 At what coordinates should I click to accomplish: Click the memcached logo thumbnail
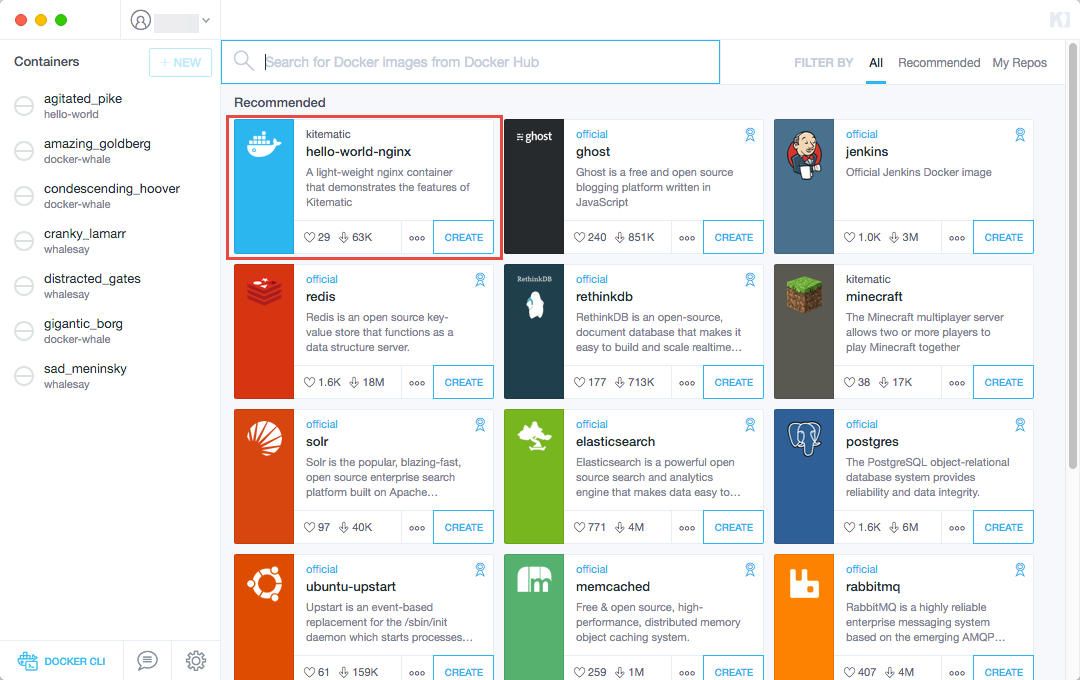point(534,617)
